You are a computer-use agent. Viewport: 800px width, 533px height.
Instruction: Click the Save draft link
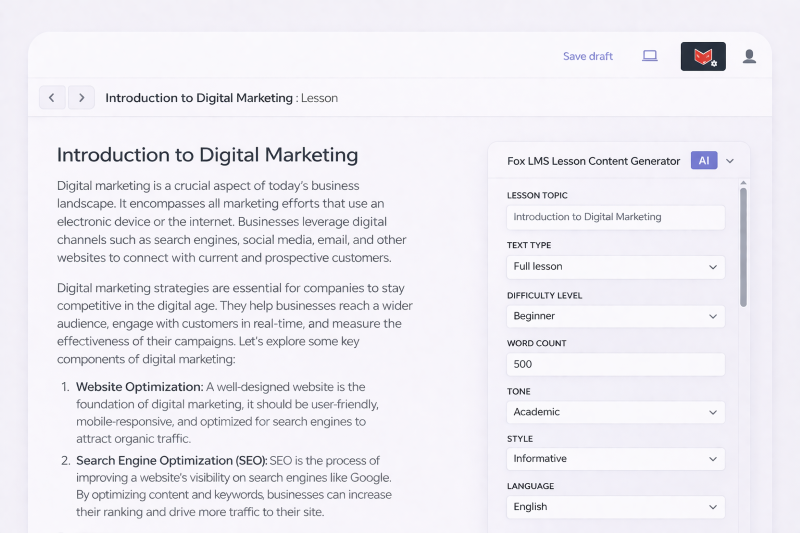click(588, 57)
